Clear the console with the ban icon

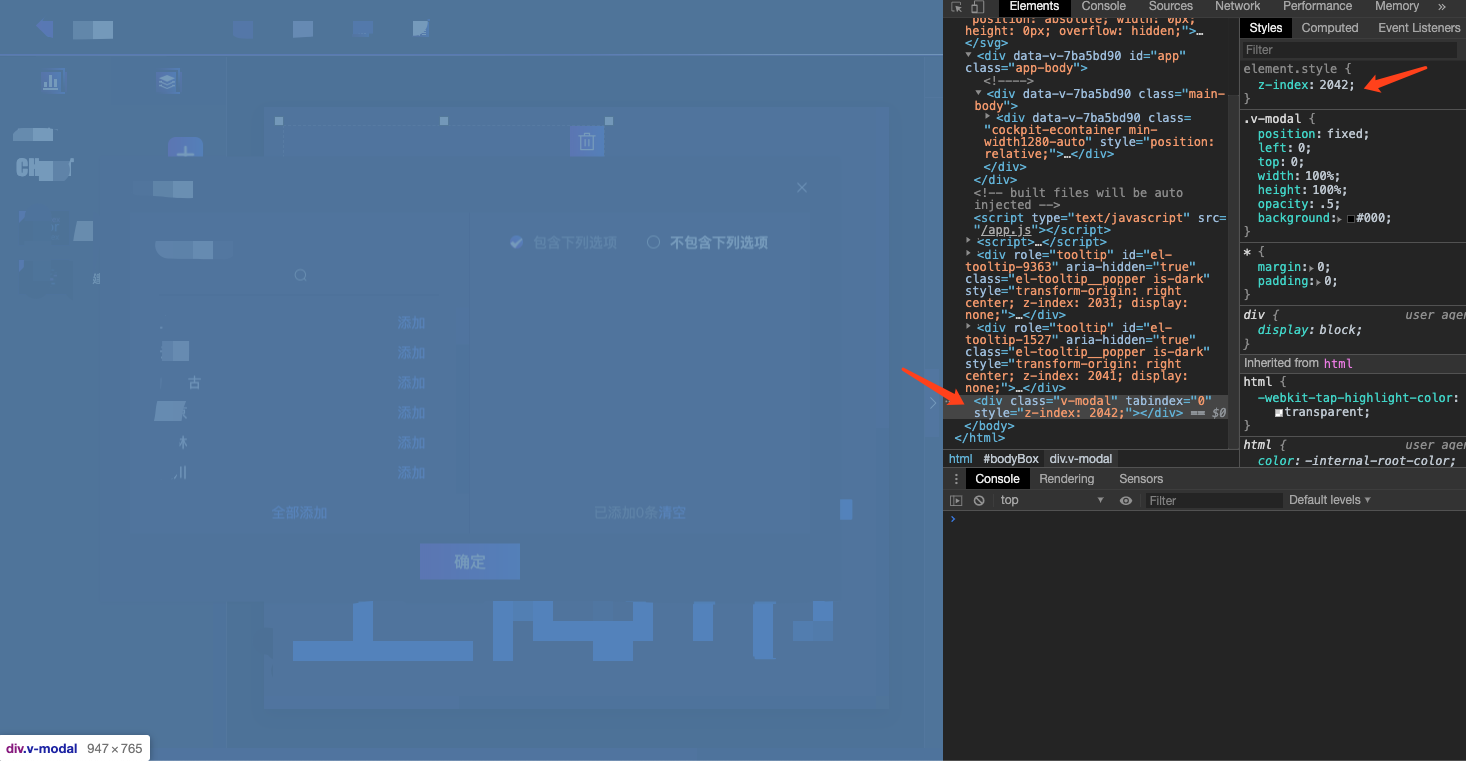tap(979, 500)
